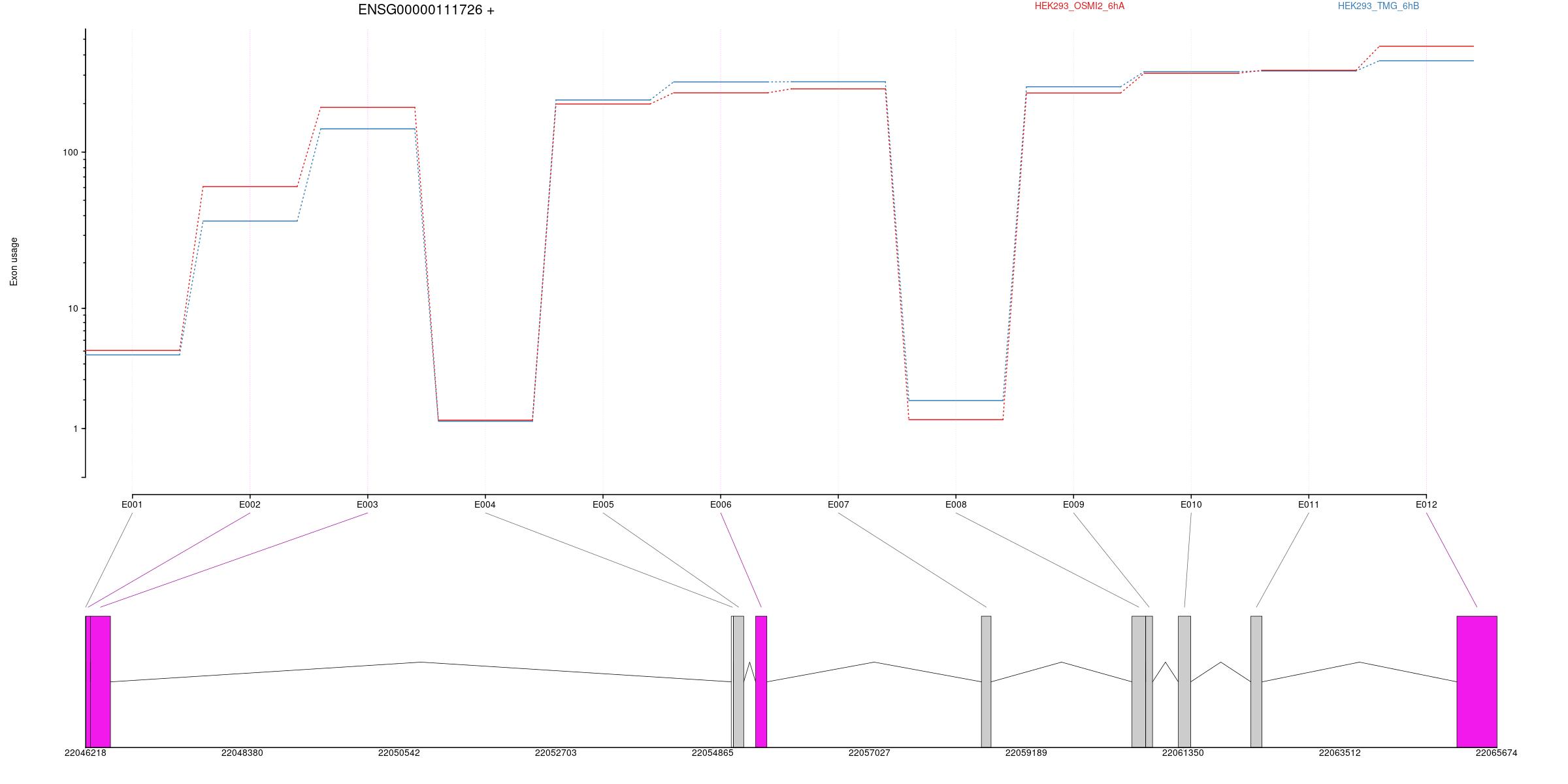Screen dimensions: 1568x784
Task: Click the red line segment at E001
Action: click(132, 350)
